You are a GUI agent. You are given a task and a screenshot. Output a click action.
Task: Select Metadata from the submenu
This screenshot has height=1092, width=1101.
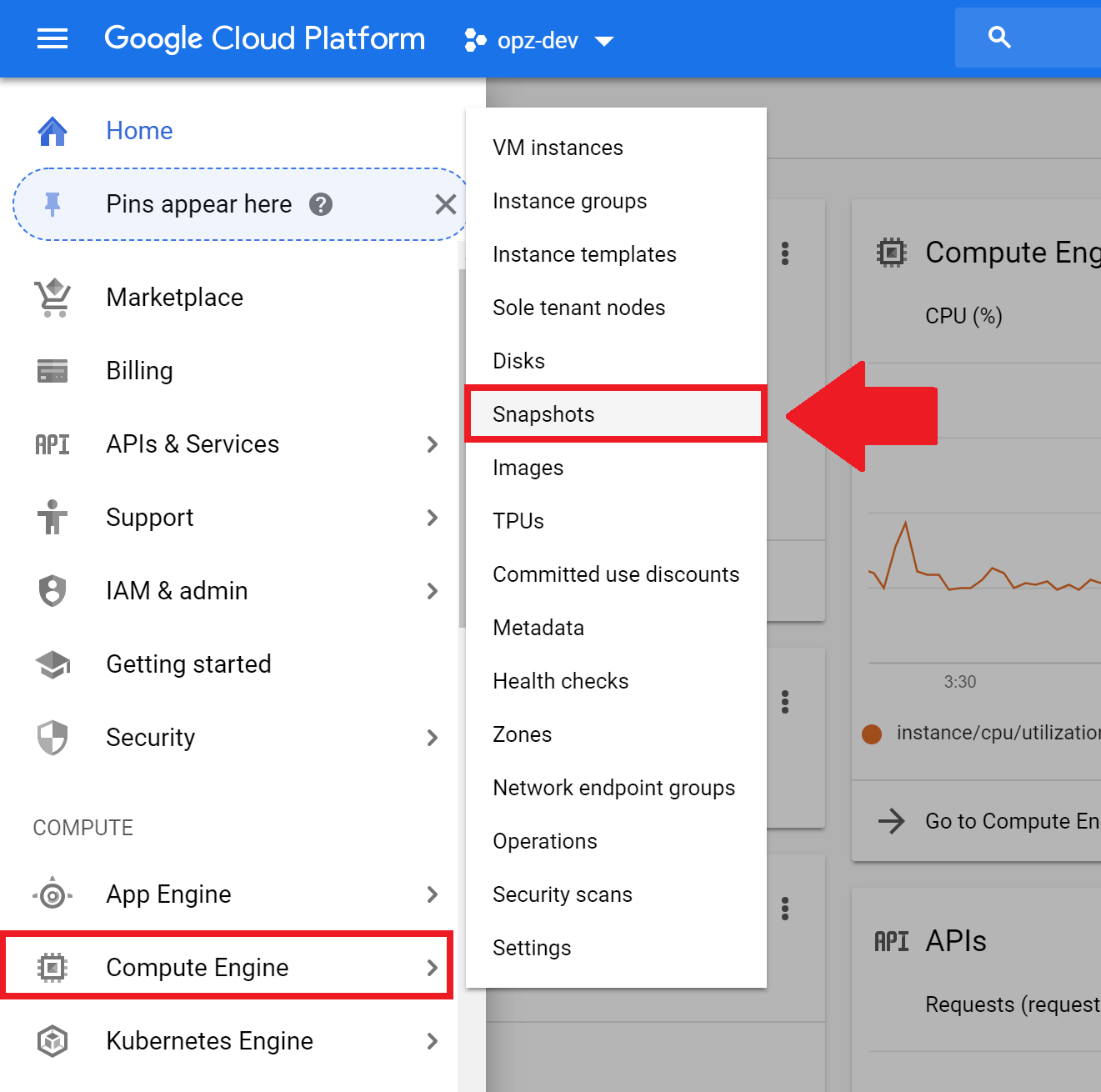tap(616, 628)
